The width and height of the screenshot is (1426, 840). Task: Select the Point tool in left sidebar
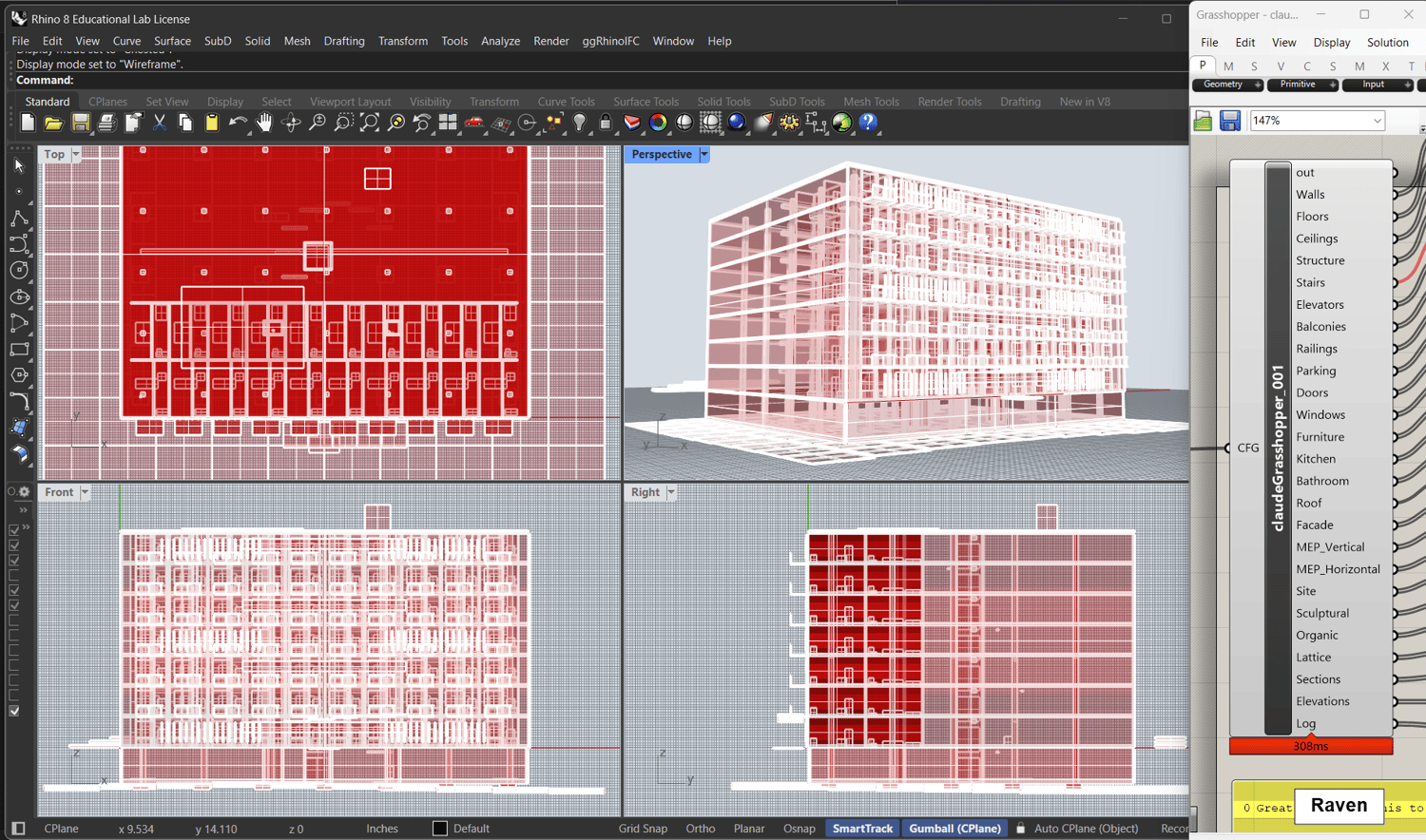(x=19, y=192)
